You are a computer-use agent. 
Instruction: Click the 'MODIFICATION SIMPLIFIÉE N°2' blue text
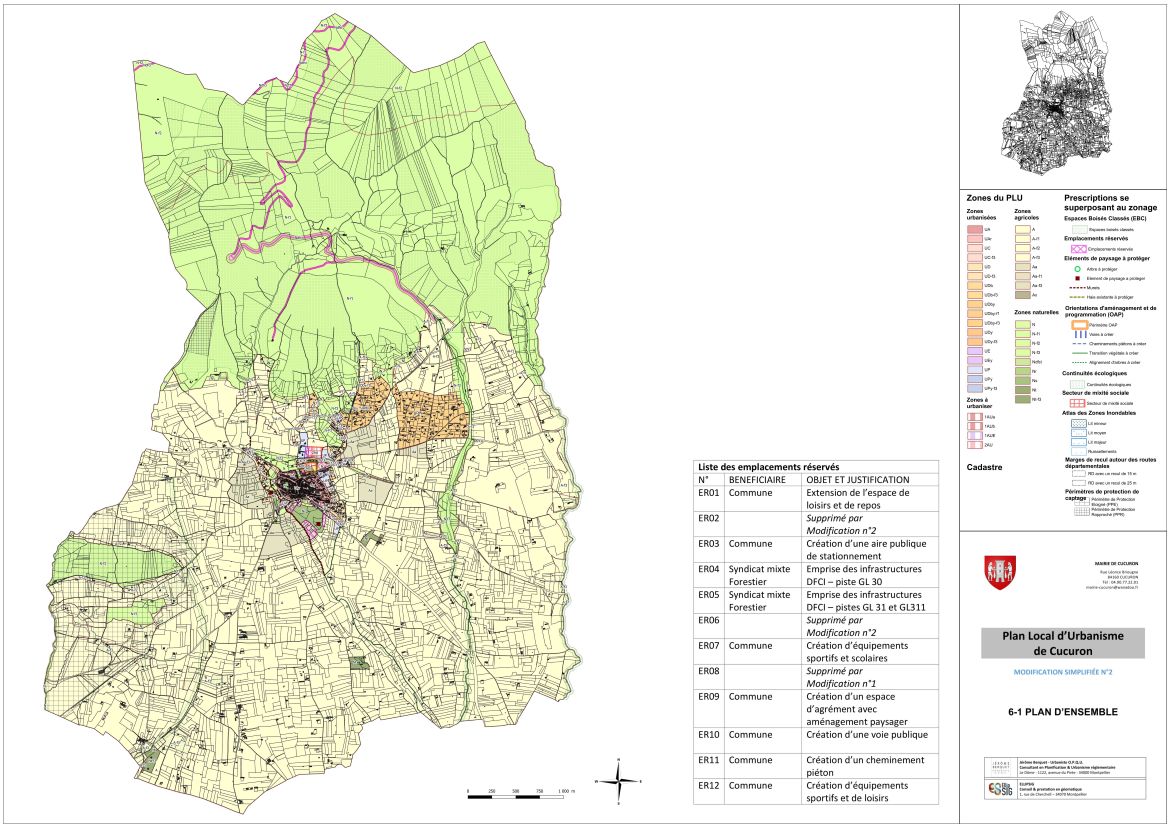point(1064,673)
